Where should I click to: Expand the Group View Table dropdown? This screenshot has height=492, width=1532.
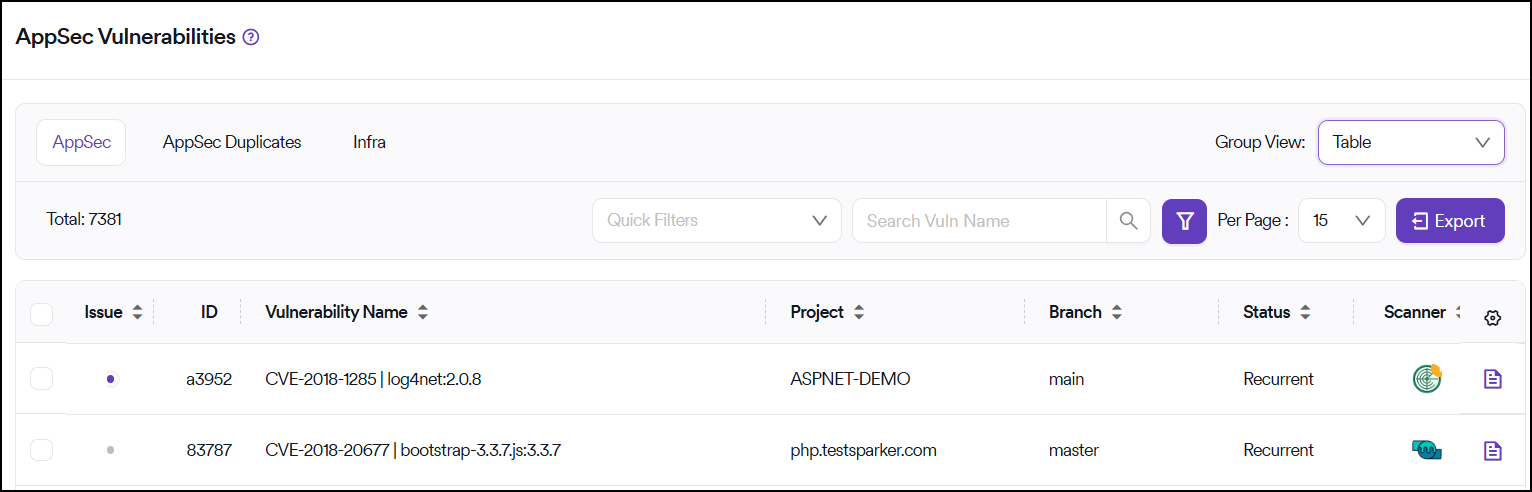coord(1410,142)
